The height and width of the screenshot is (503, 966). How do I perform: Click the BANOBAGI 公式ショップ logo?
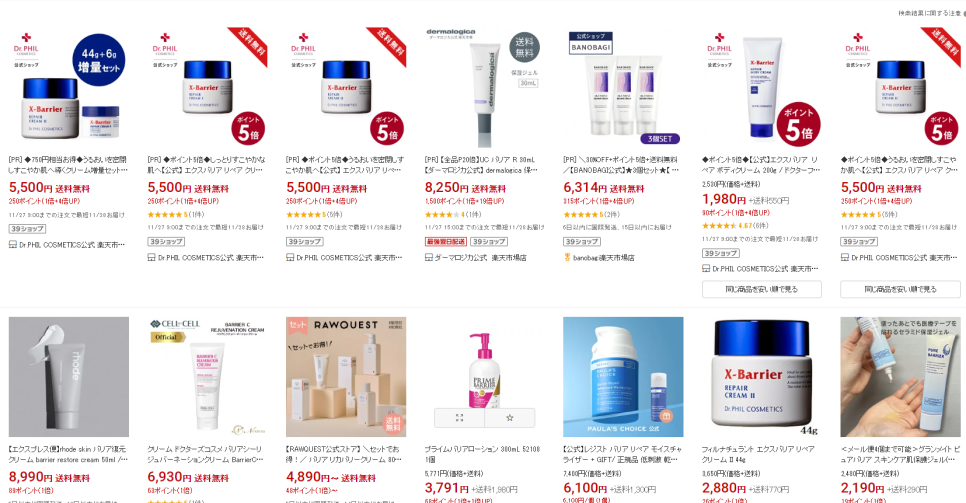pos(591,43)
